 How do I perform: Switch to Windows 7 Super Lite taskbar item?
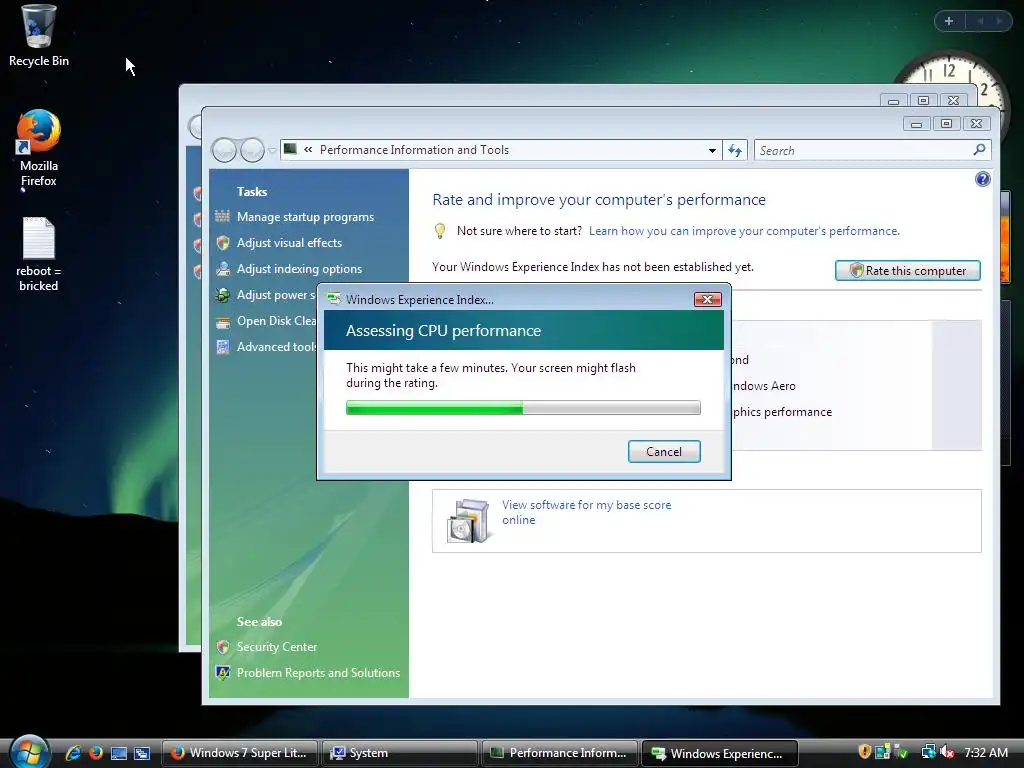239,753
